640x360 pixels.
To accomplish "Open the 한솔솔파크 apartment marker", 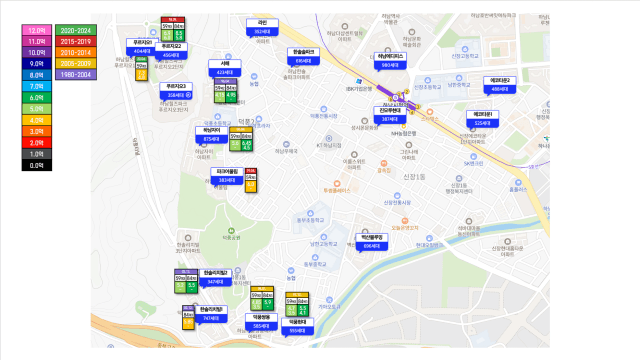I will [x=303, y=57].
